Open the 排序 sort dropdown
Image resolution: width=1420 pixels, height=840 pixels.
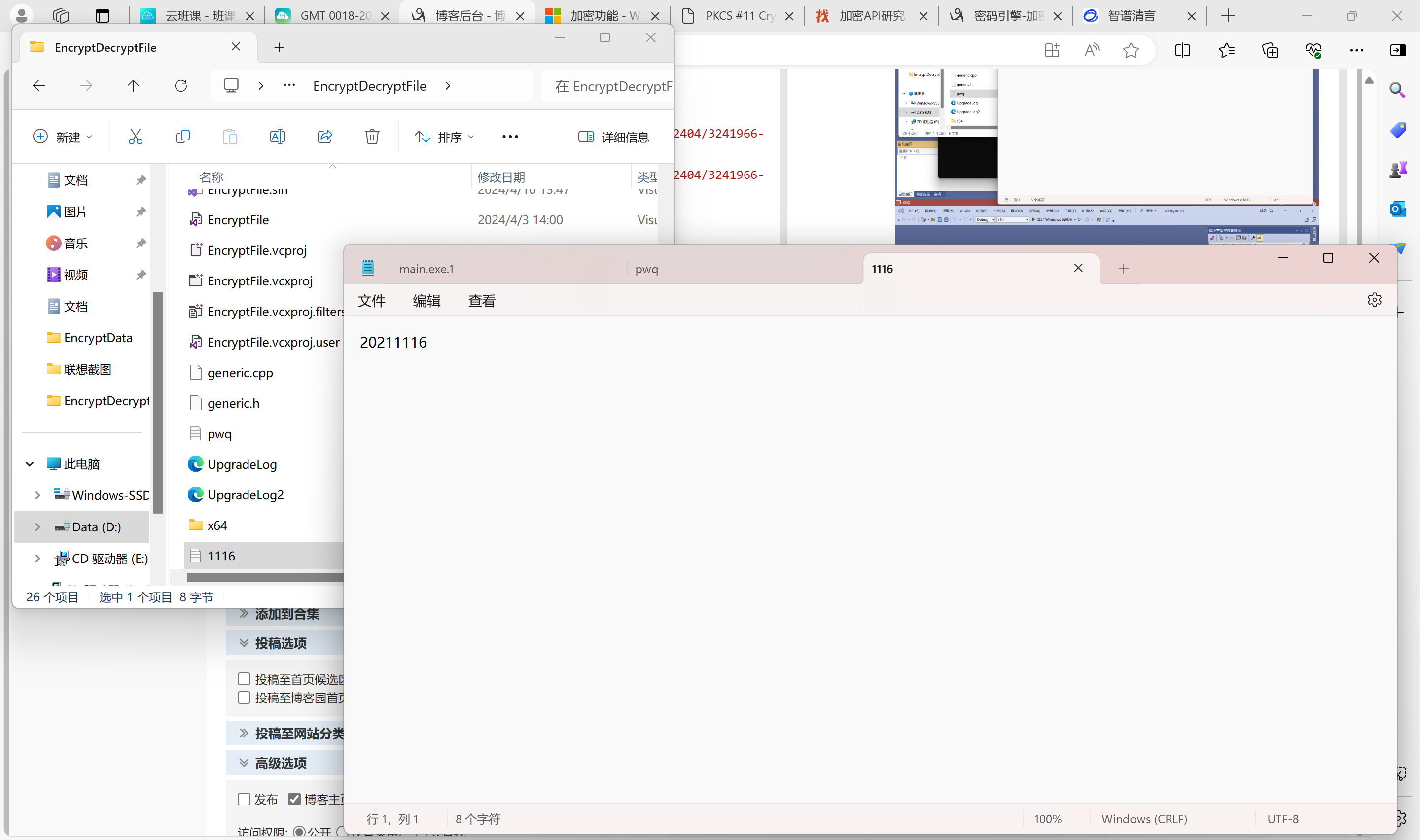tap(444, 137)
